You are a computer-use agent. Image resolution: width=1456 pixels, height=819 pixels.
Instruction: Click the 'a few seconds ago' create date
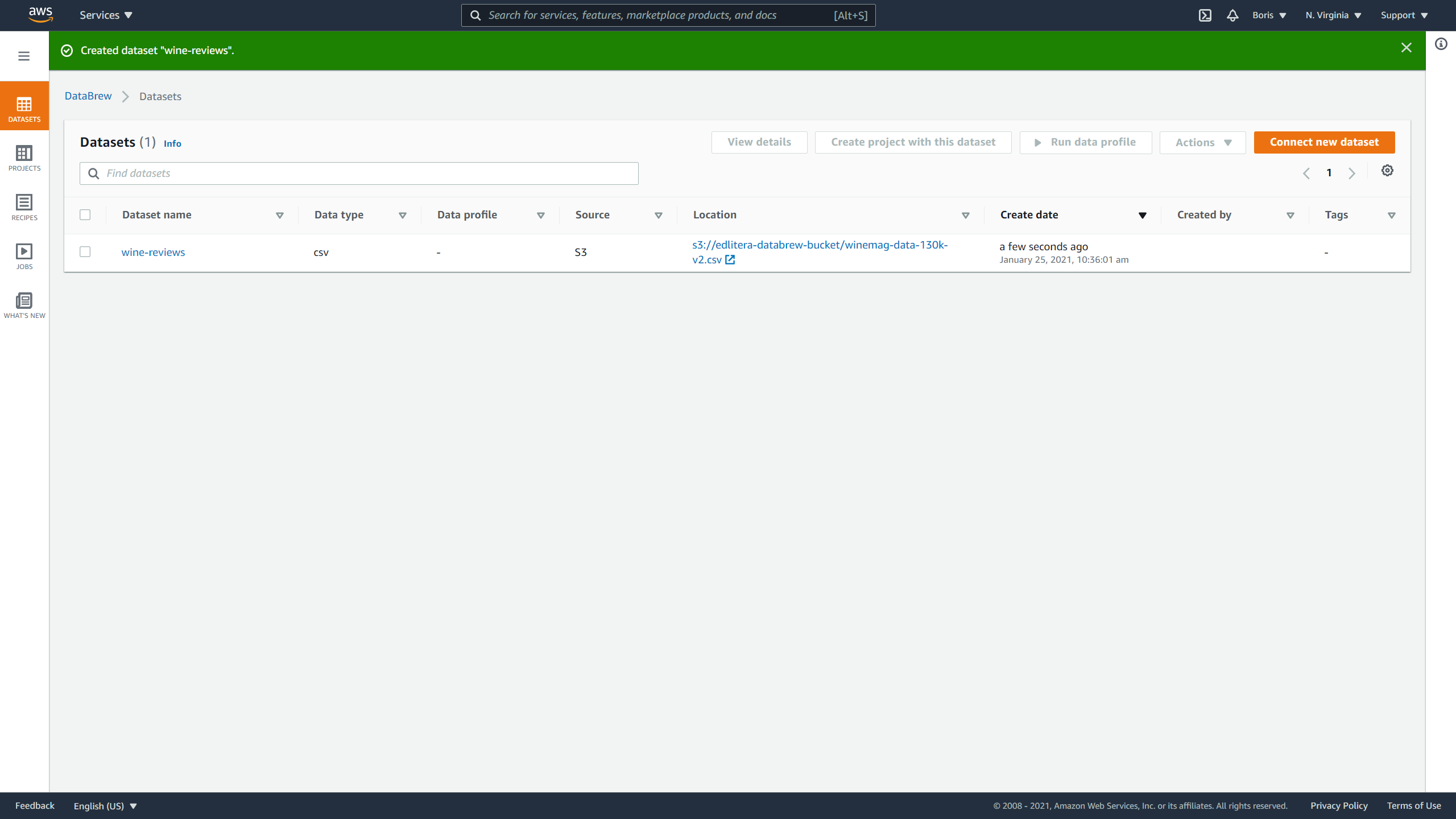tap(1044, 246)
